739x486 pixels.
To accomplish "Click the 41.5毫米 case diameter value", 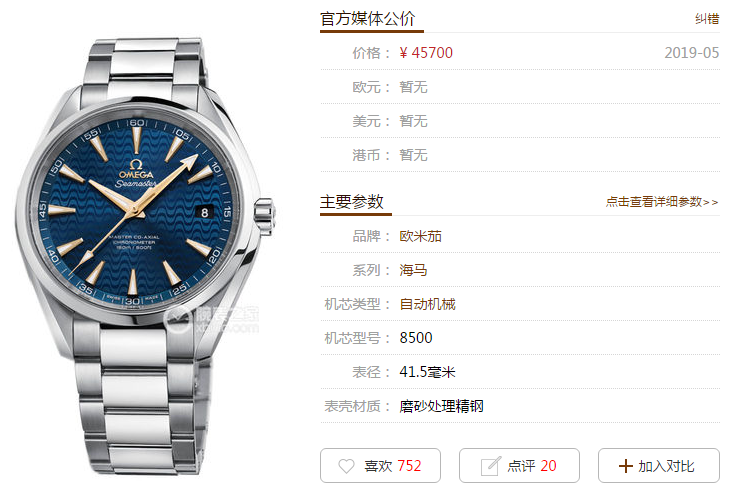I will coord(427,371).
